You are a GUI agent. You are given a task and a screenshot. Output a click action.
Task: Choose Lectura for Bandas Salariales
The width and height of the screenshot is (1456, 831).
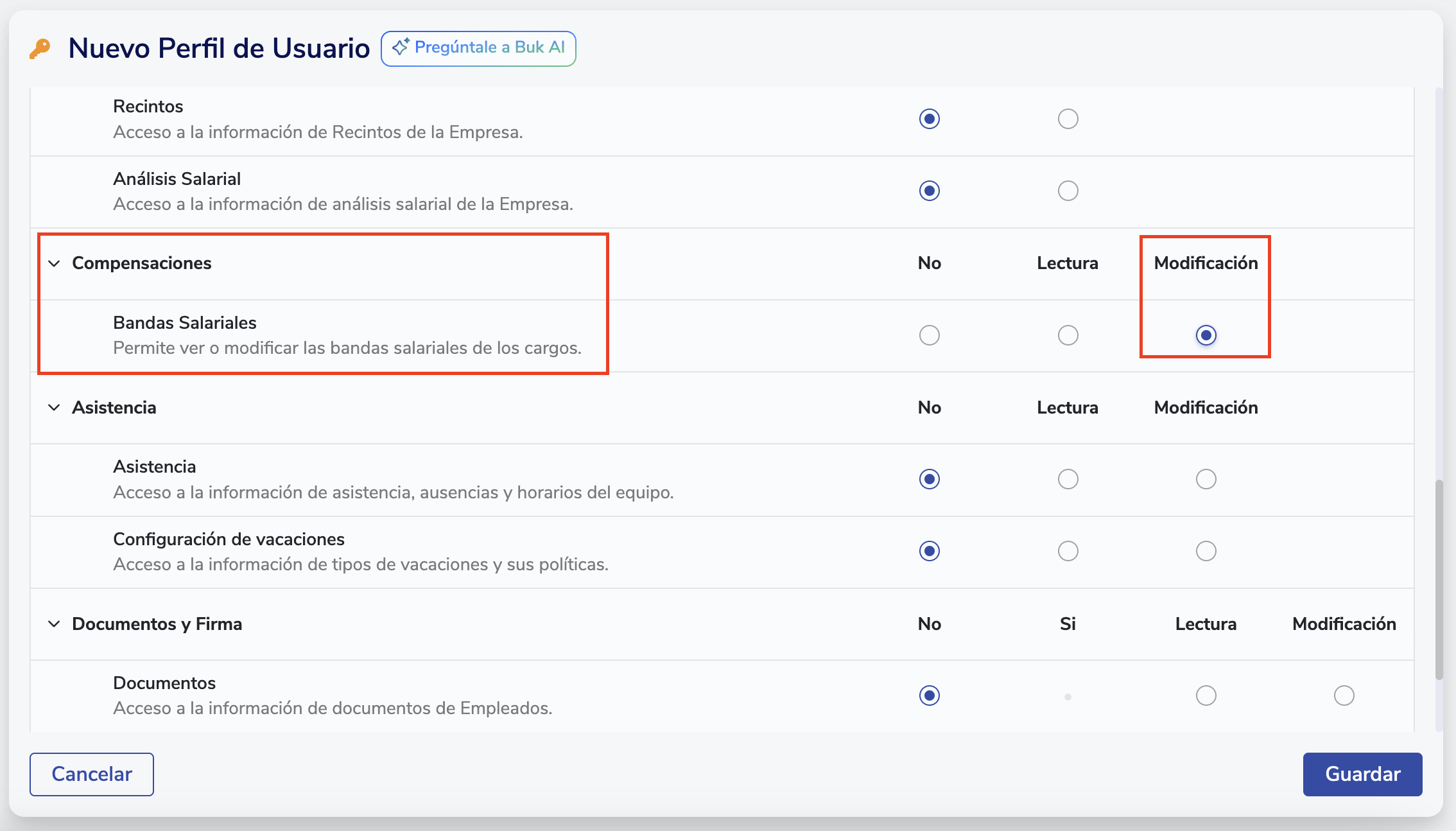point(1068,335)
